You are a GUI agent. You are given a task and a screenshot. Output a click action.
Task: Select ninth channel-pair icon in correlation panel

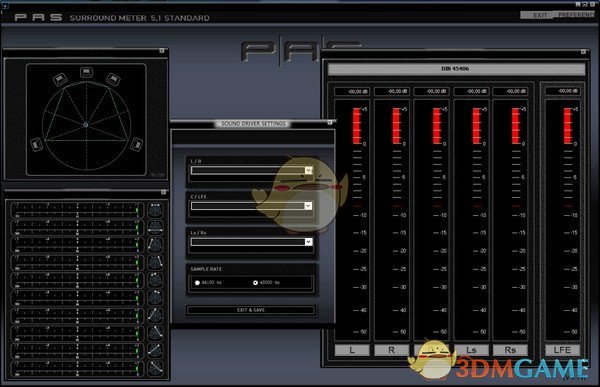pyautogui.click(x=155, y=350)
